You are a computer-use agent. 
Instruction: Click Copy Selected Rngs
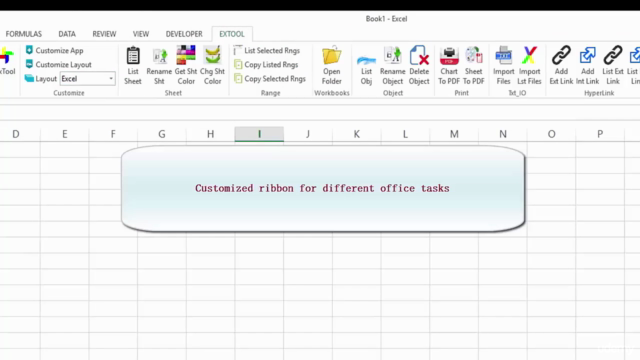pyautogui.click(x=270, y=78)
